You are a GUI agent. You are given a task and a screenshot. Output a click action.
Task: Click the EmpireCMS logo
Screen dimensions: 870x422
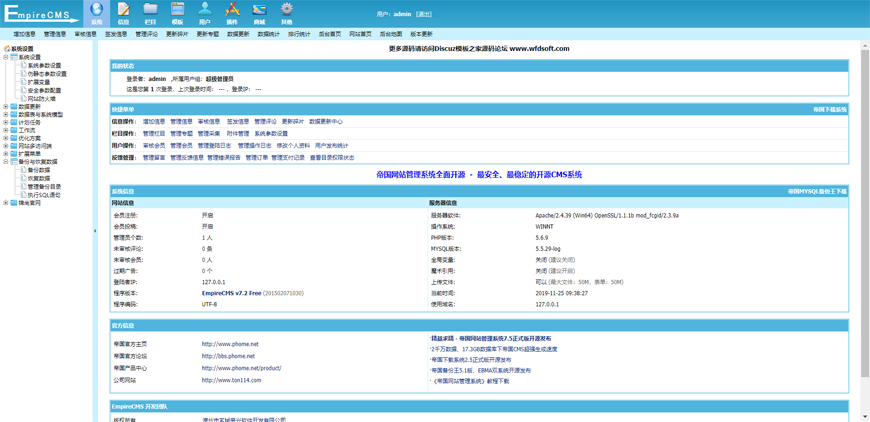tap(42, 14)
